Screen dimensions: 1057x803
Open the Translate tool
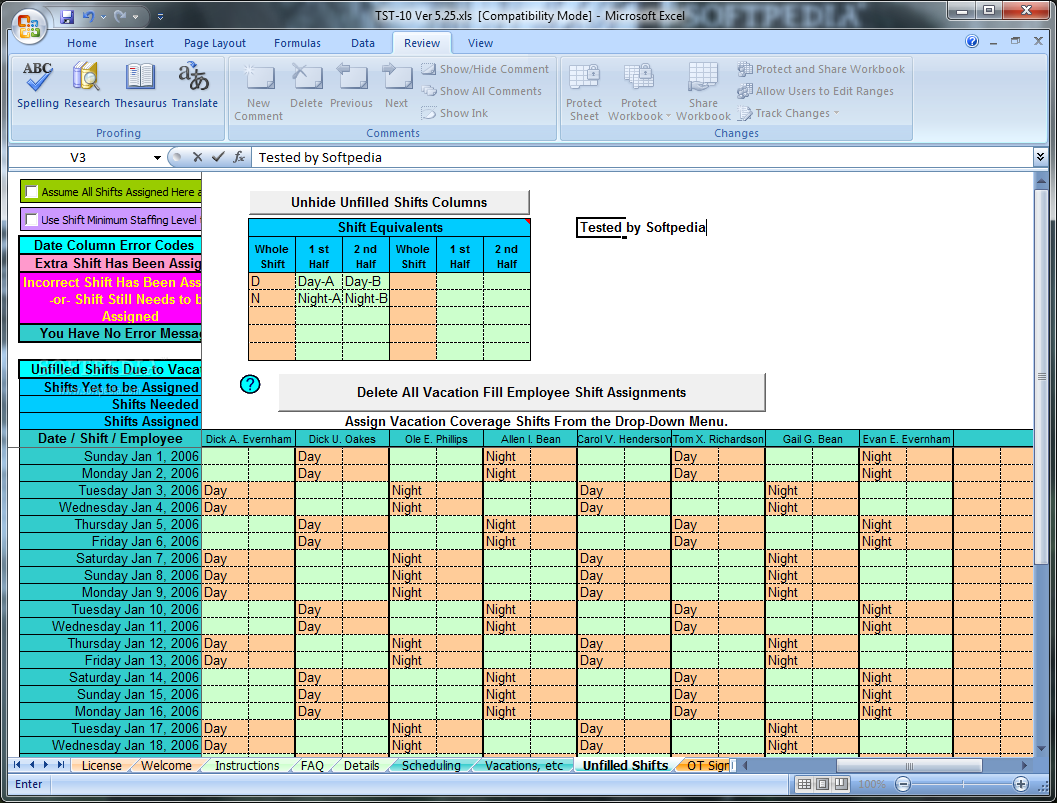pyautogui.click(x=194, y=86)
